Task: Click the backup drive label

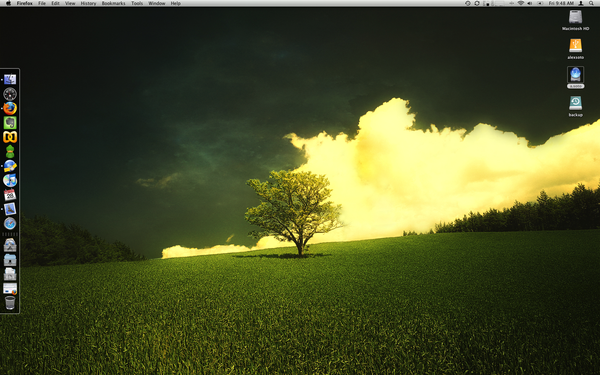Action: 575,114
